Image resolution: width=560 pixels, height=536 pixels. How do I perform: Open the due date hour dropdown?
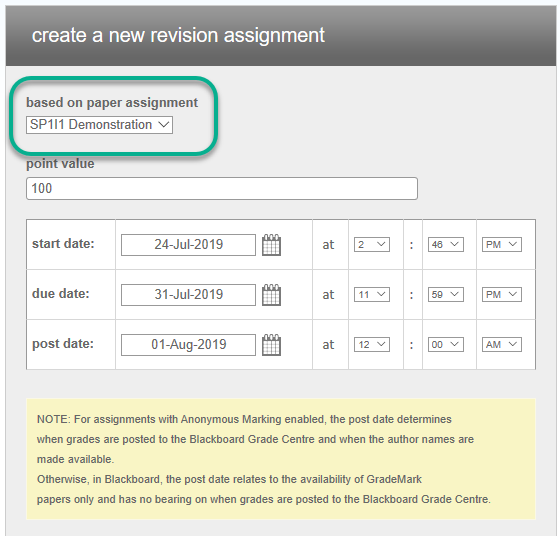[372, 295]
